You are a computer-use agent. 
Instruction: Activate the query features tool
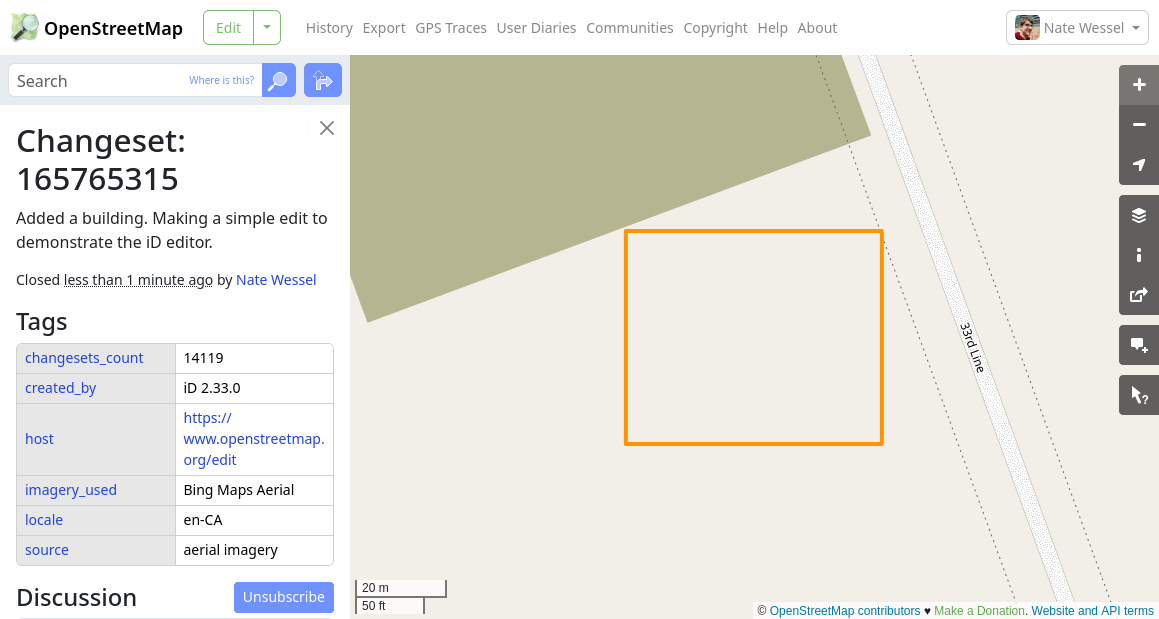pyautogui.click(x=1139, y=396)
